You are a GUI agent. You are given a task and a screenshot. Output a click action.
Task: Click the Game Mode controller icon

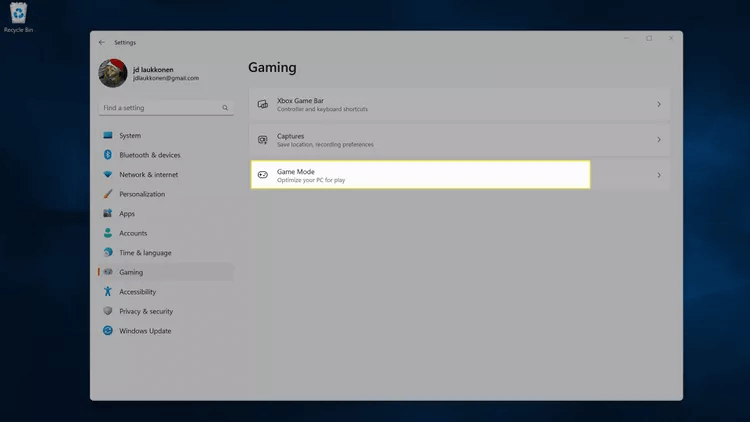[263, 175]
